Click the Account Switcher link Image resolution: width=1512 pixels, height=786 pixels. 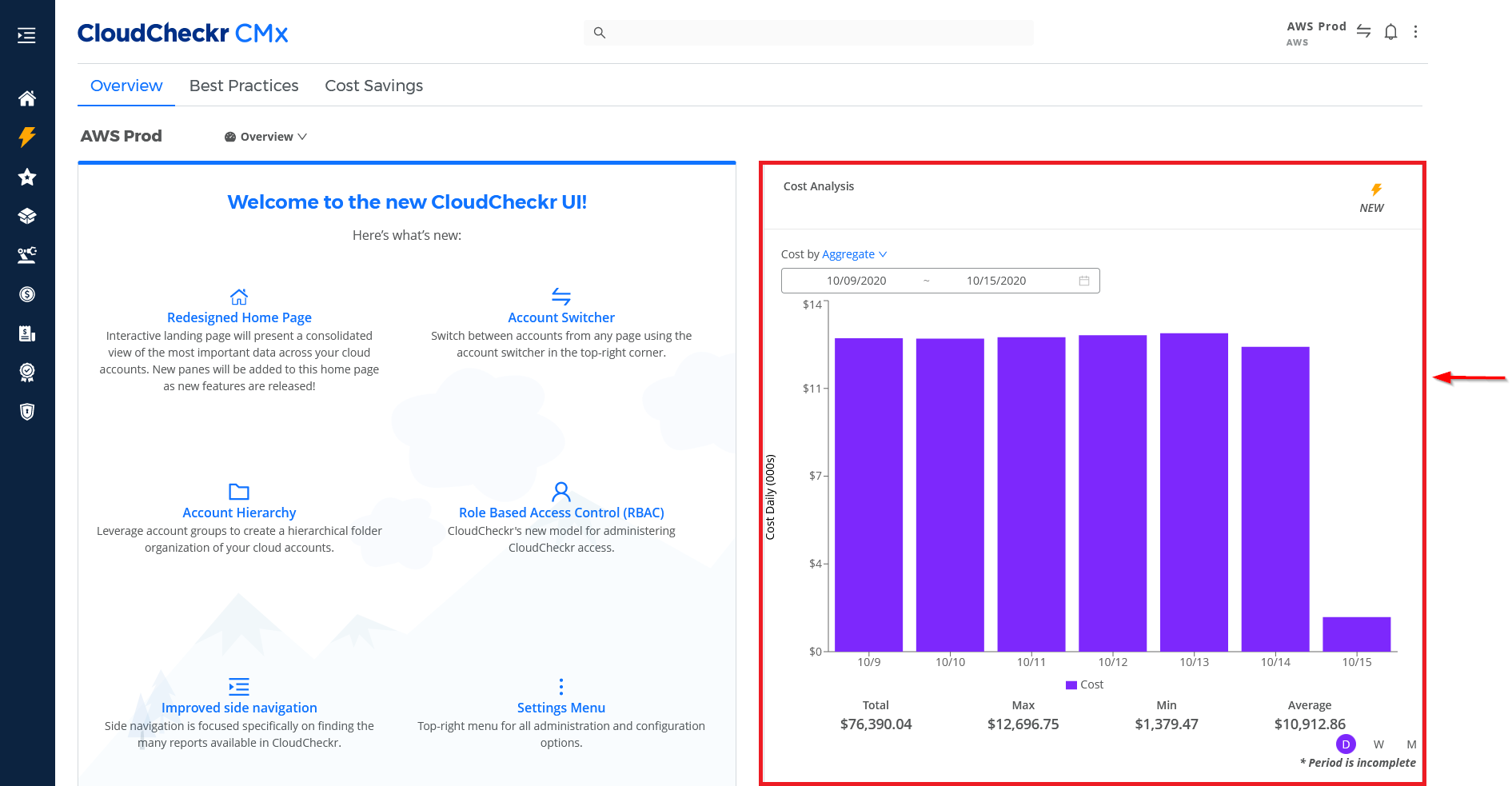click(561, 317)
